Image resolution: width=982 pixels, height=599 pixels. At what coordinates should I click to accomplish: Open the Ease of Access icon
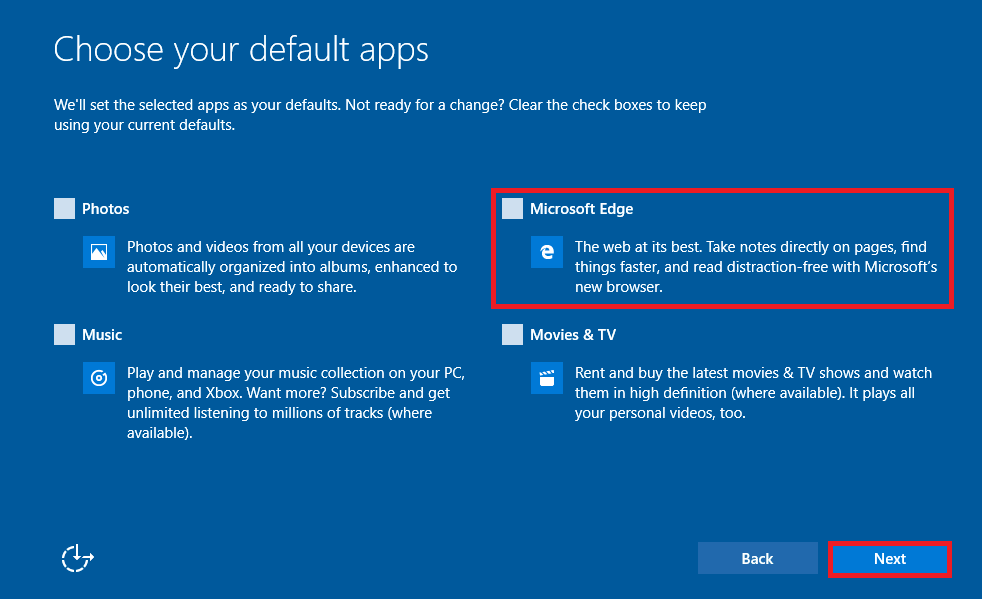[77, 558]
